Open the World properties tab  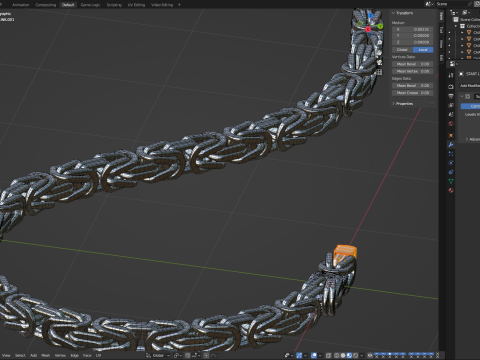[x=451, y=124]
